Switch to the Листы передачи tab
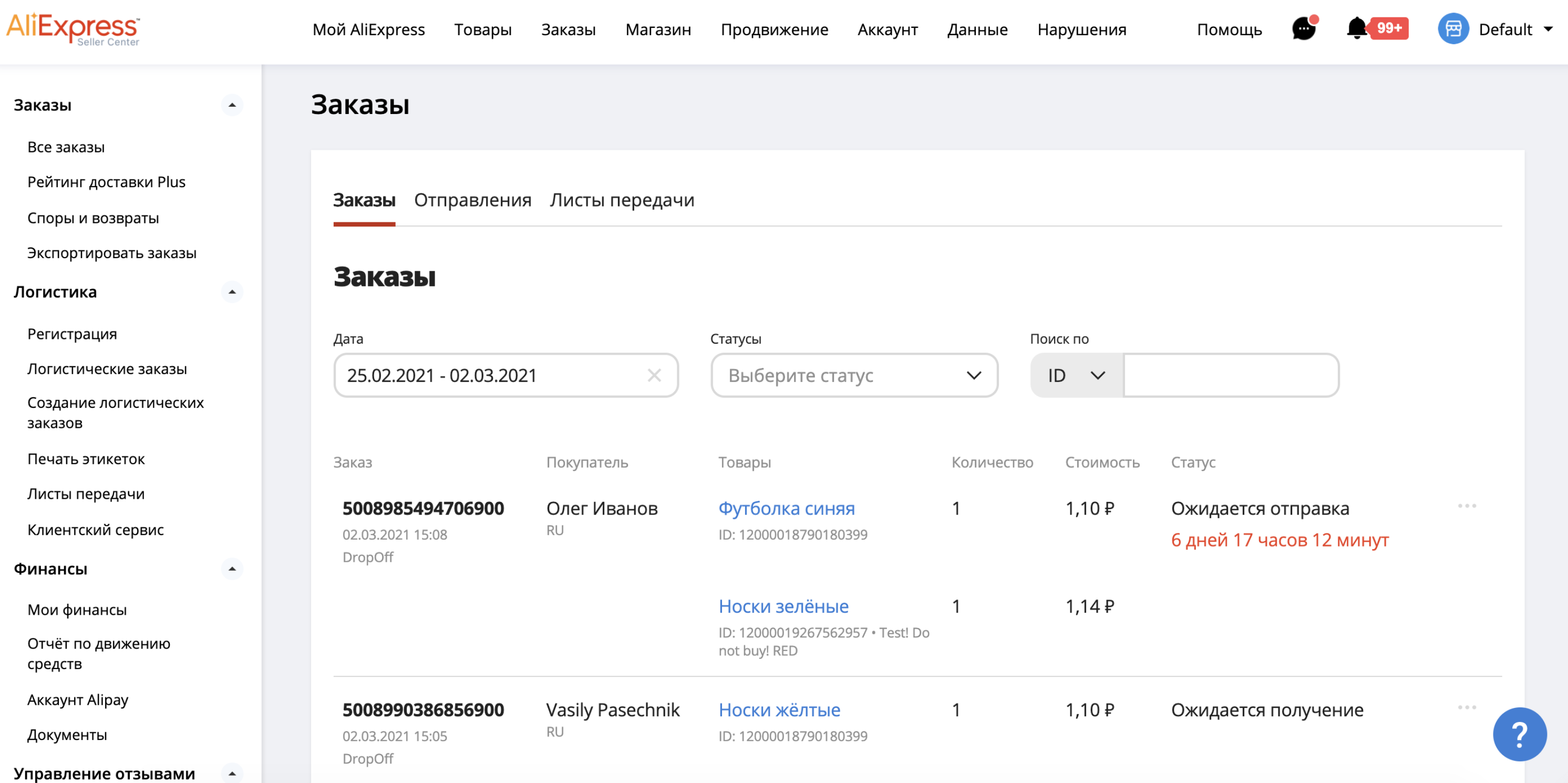The width and height of the screenshot is (1568, 783). click(x=622, y=200)
